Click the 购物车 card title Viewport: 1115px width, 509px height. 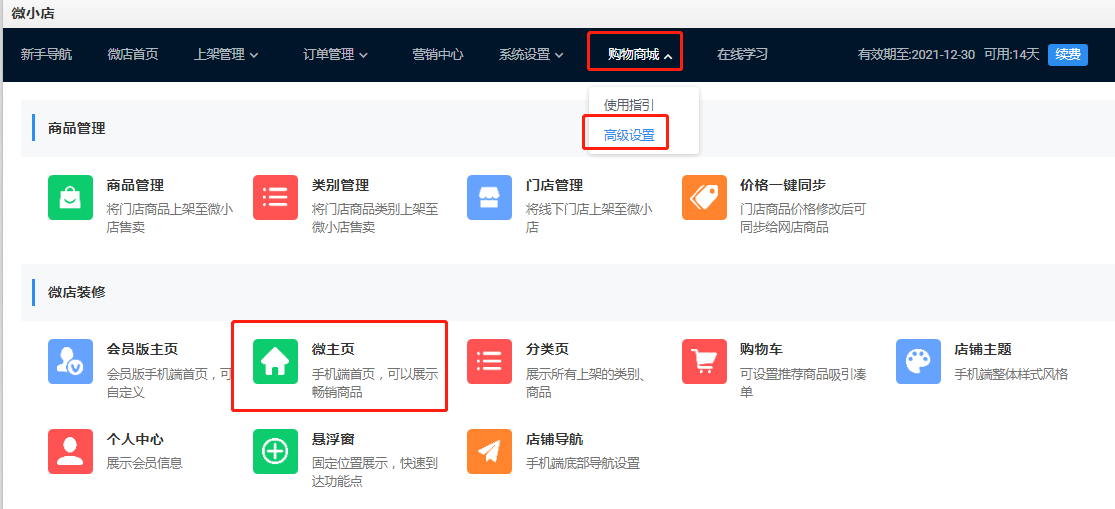[762, 350]
